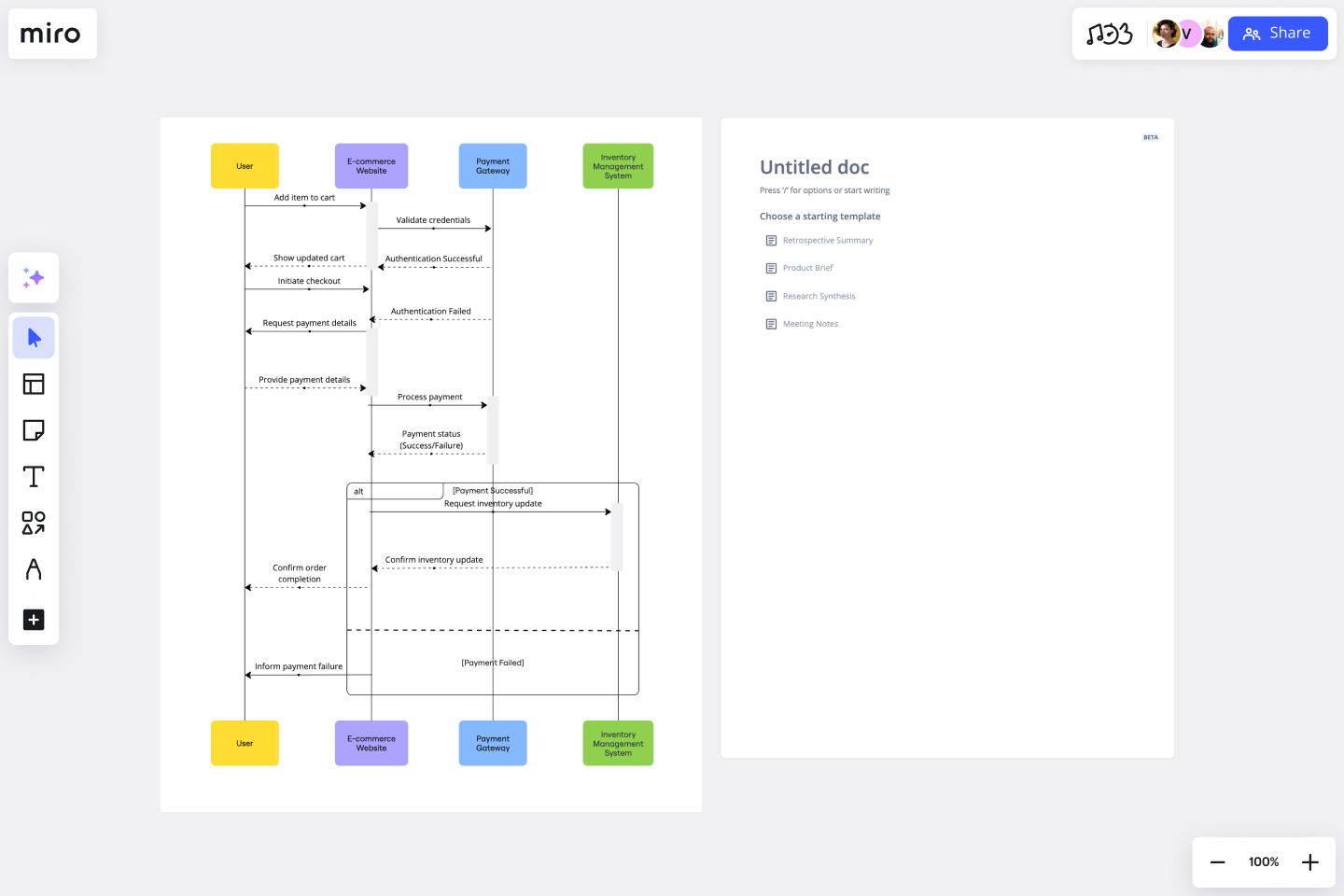The image size is (1344, 896).
Task: Click the reactions icon in the top bar
Action: click(1109, 33)
